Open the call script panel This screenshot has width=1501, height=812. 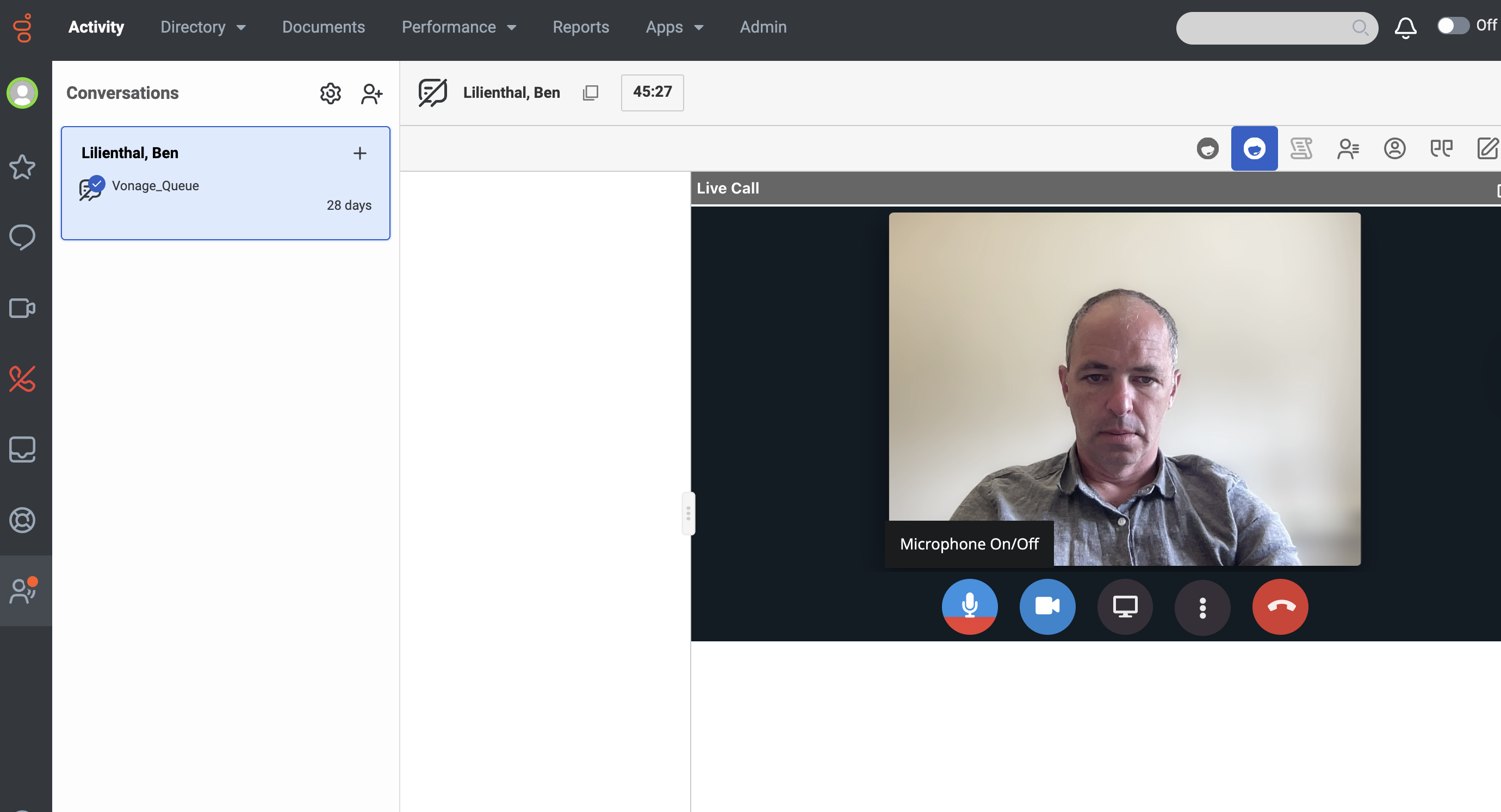click(x=1302, y=148)
